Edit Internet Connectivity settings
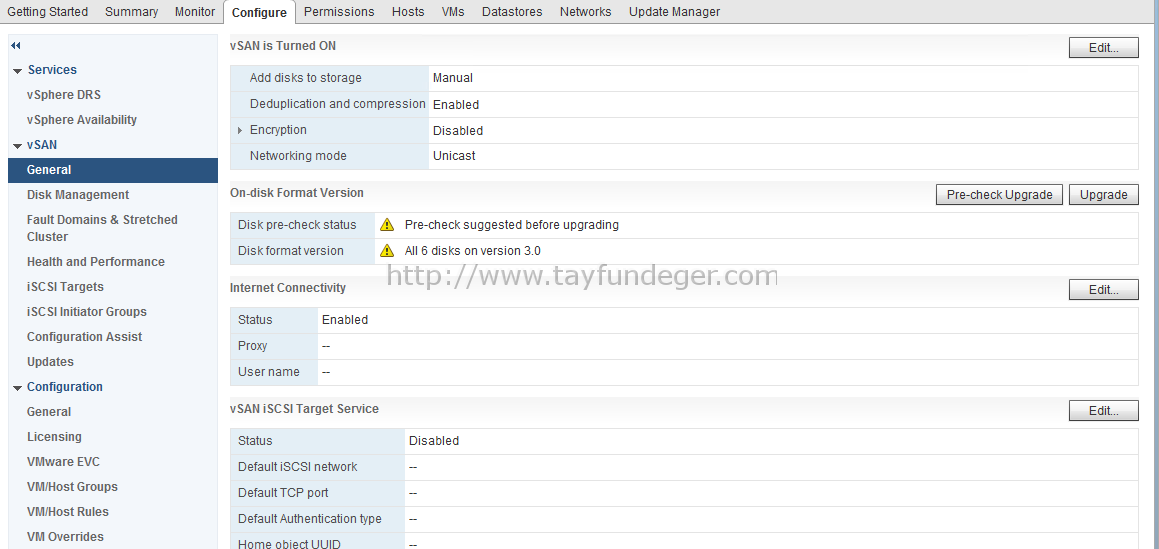 click(x=1104, y=290)
